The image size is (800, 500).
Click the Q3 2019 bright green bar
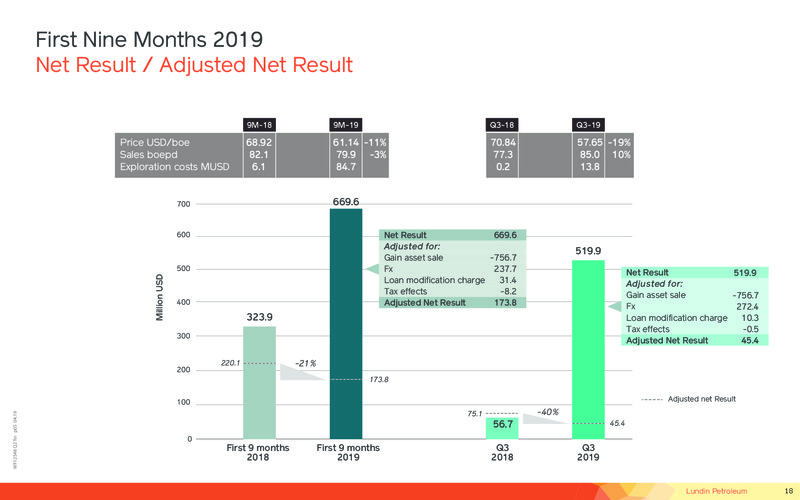pyautogui.click(x=588, y=349)
